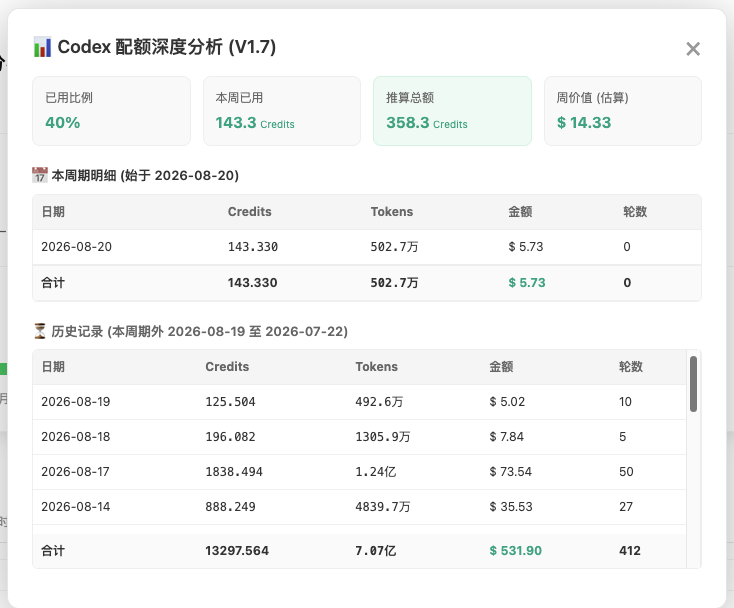Click the rounds value 10 for 2026-08-19
Image resolution: width=734 pixels, height=608 pixels.
pyautogui.click(x=625, y=402)
